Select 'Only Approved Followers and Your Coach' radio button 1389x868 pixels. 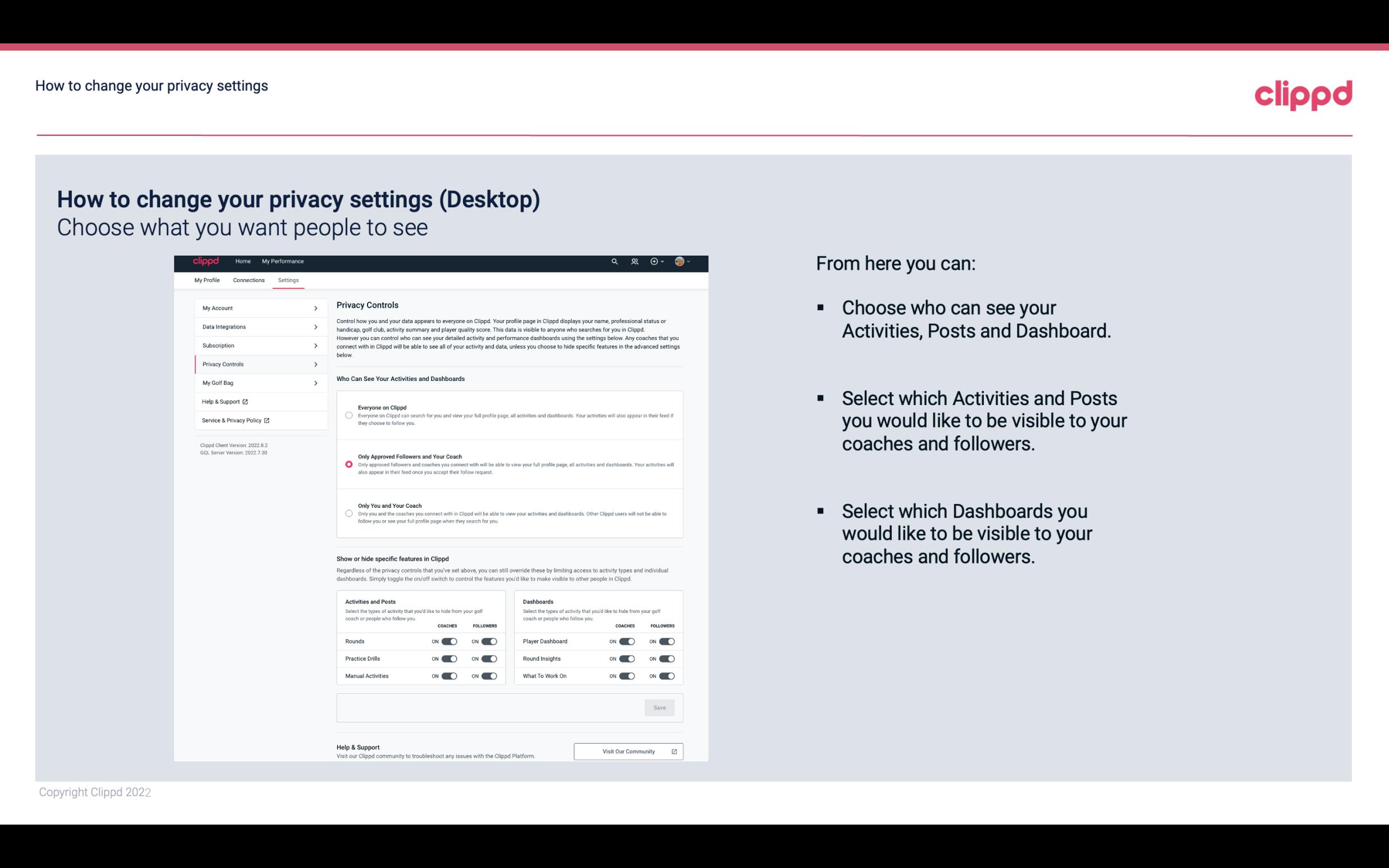(x=348, y=464)
